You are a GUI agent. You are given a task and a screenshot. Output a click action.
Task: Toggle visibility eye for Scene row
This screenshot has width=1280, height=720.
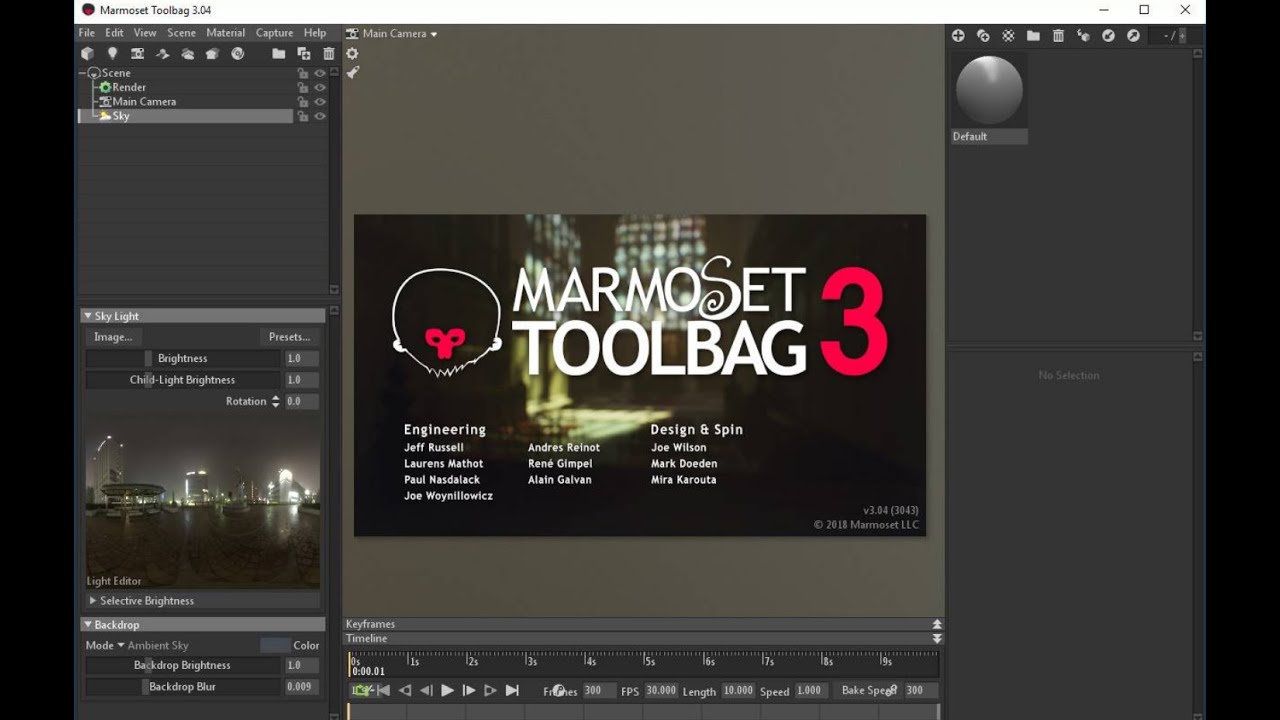[x=320, y=73]
